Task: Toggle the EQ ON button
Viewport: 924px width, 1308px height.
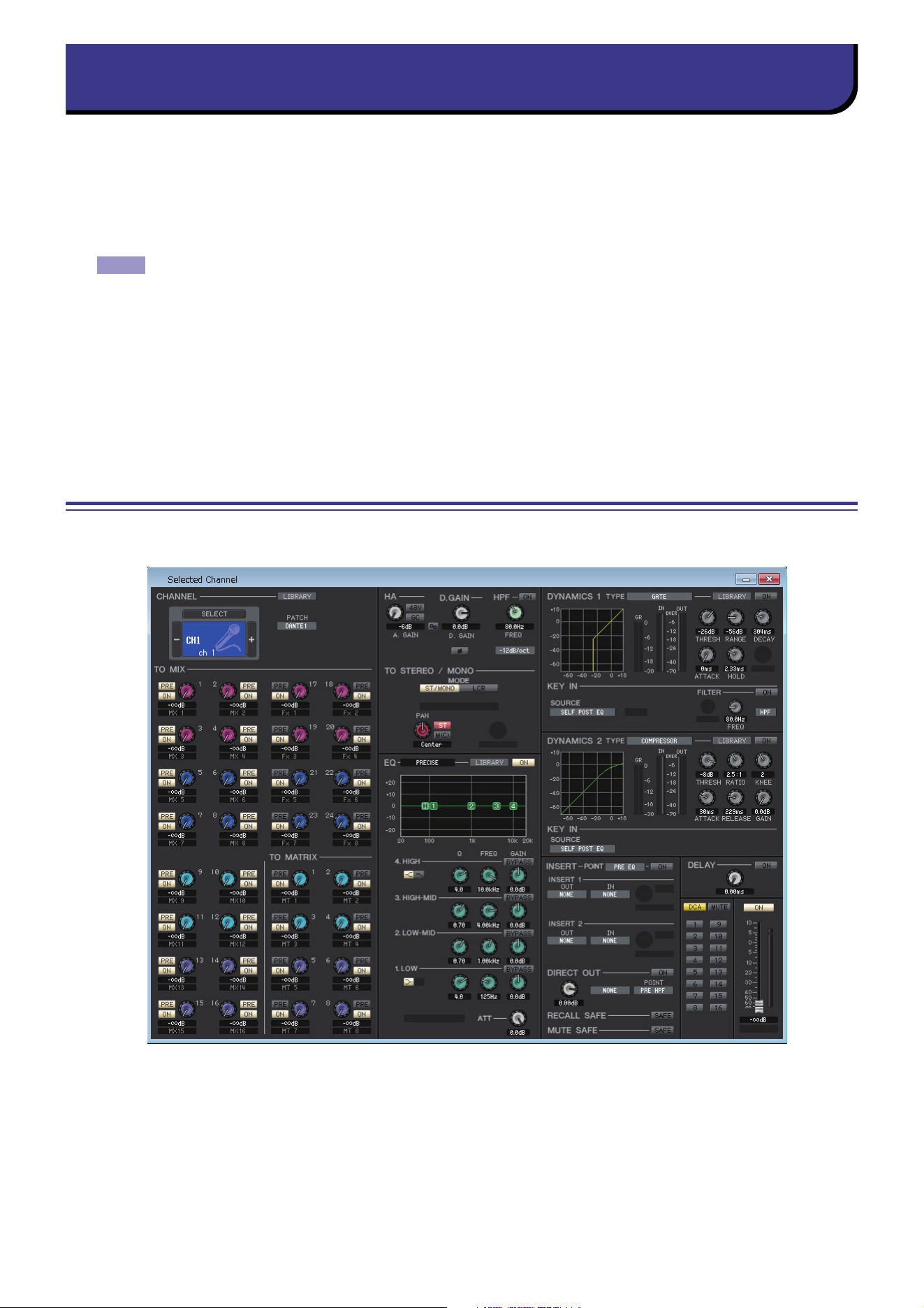Action: [x=524, y=762]
